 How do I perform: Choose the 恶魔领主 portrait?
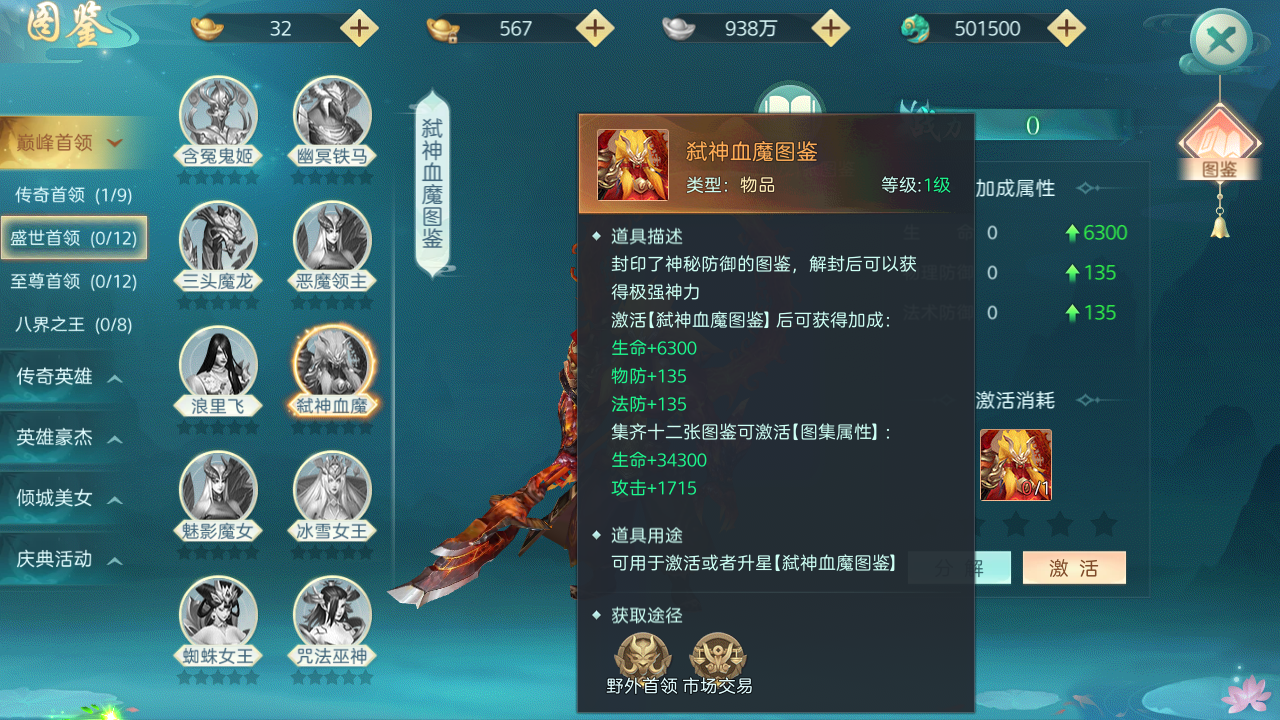pos(332,243)
